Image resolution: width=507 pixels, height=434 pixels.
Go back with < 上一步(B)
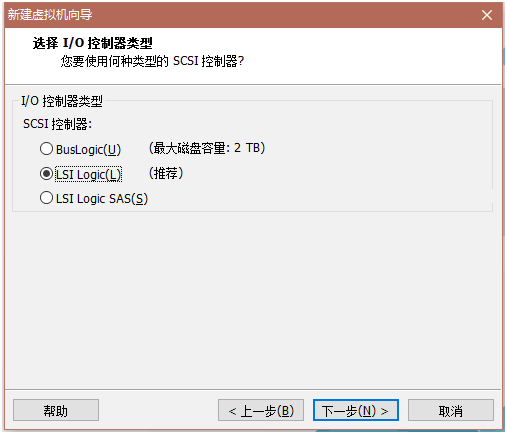[261, 410]
